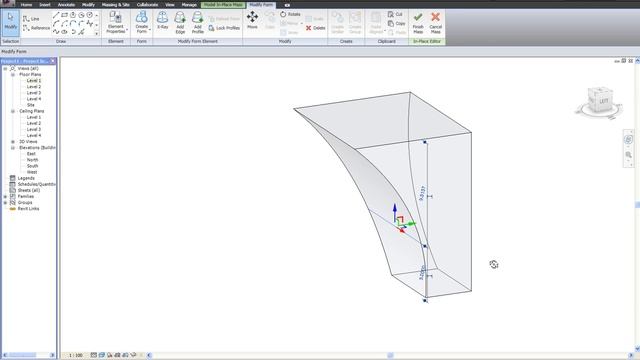Close the Project Browser panel
Viewport: 640px width, 360px height.
tap(53, 61)
